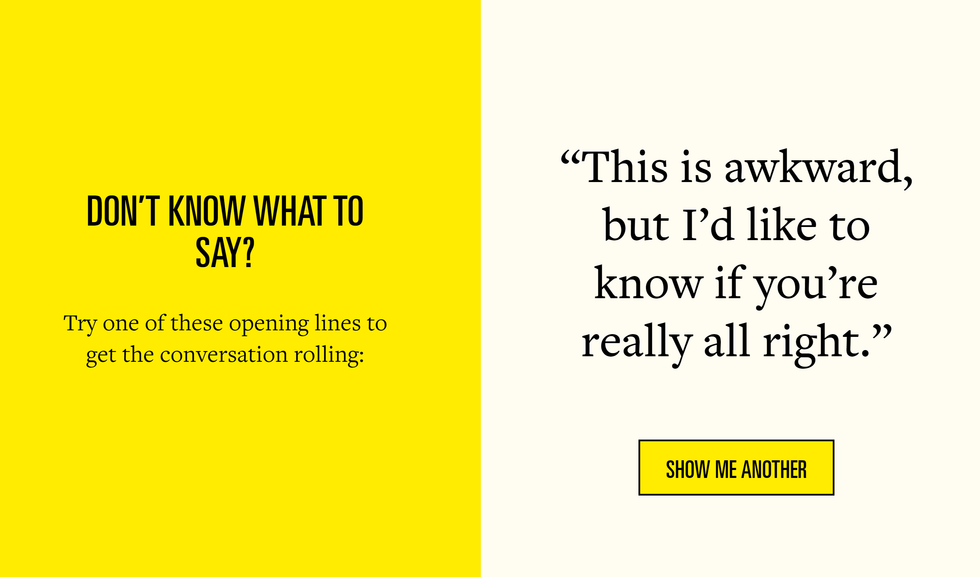Click the word "WHAT" in the heading
The width and height of the screenshot is (980, 577).
click(x=284, y=211)
